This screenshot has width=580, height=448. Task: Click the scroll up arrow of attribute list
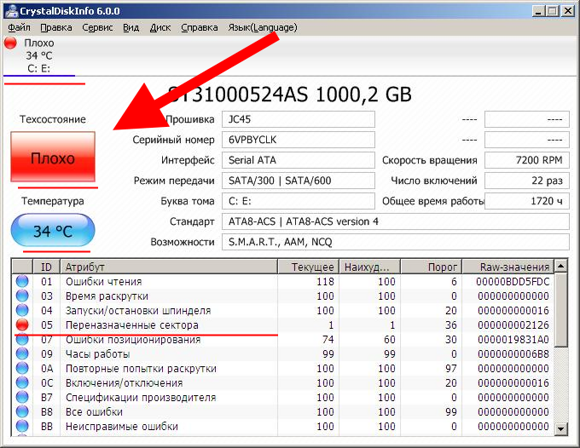coord(561,266)
